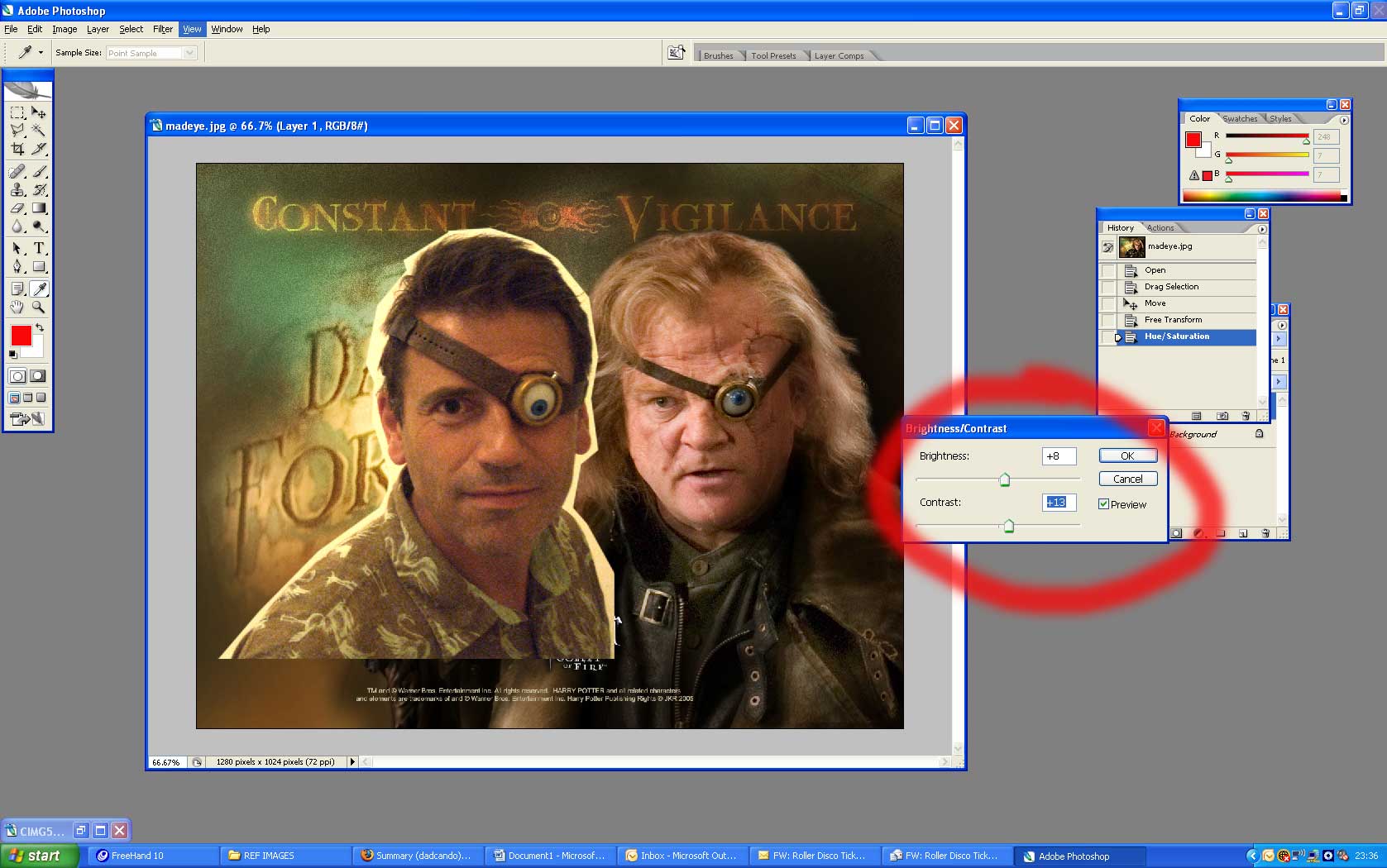Toggle the File Browser from options bar
Viewport: 1387px width, 868px height.
(x=677, y=52)
